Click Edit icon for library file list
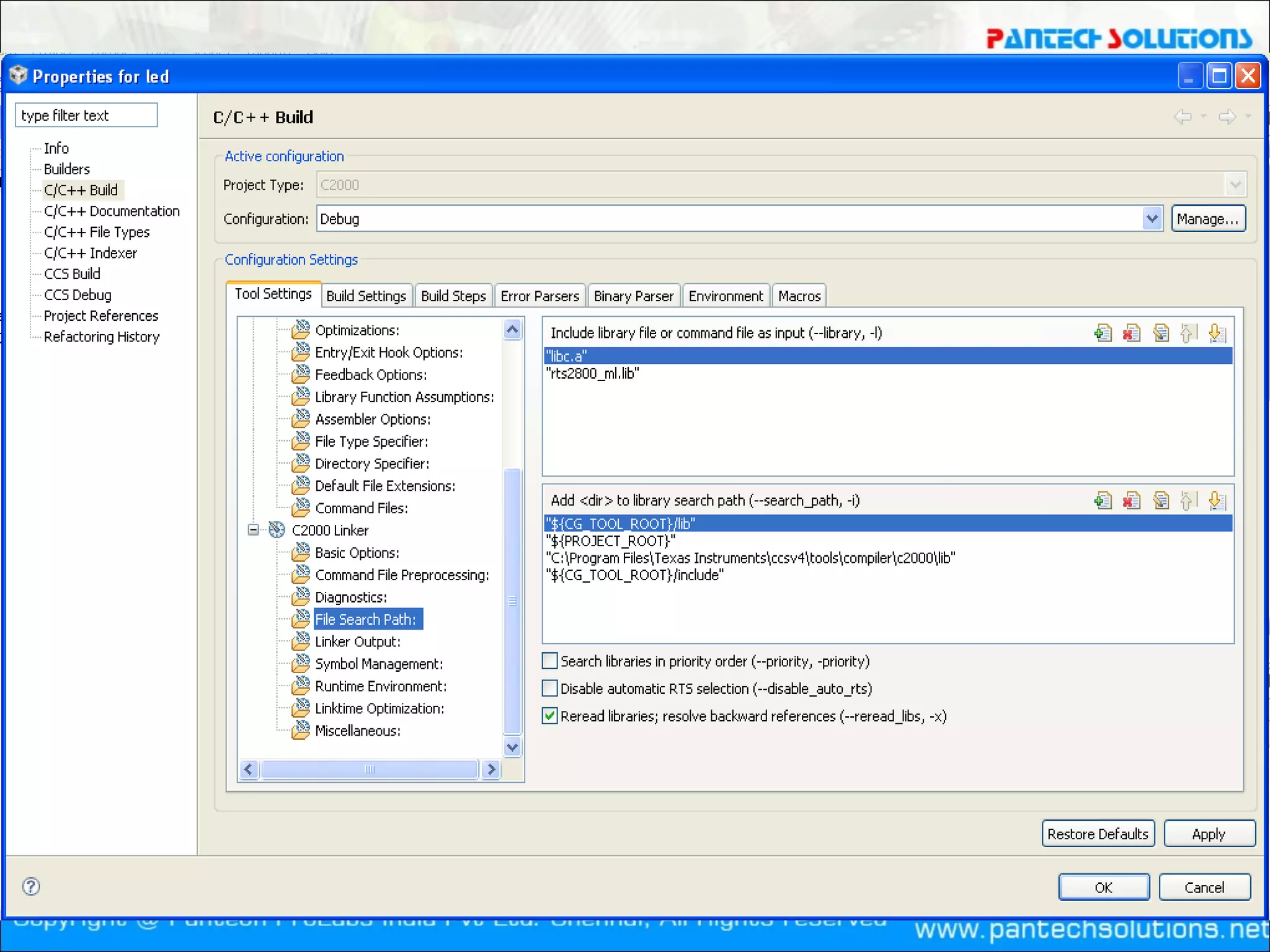Screen dimensions: 1270x952 point(1160,333)
